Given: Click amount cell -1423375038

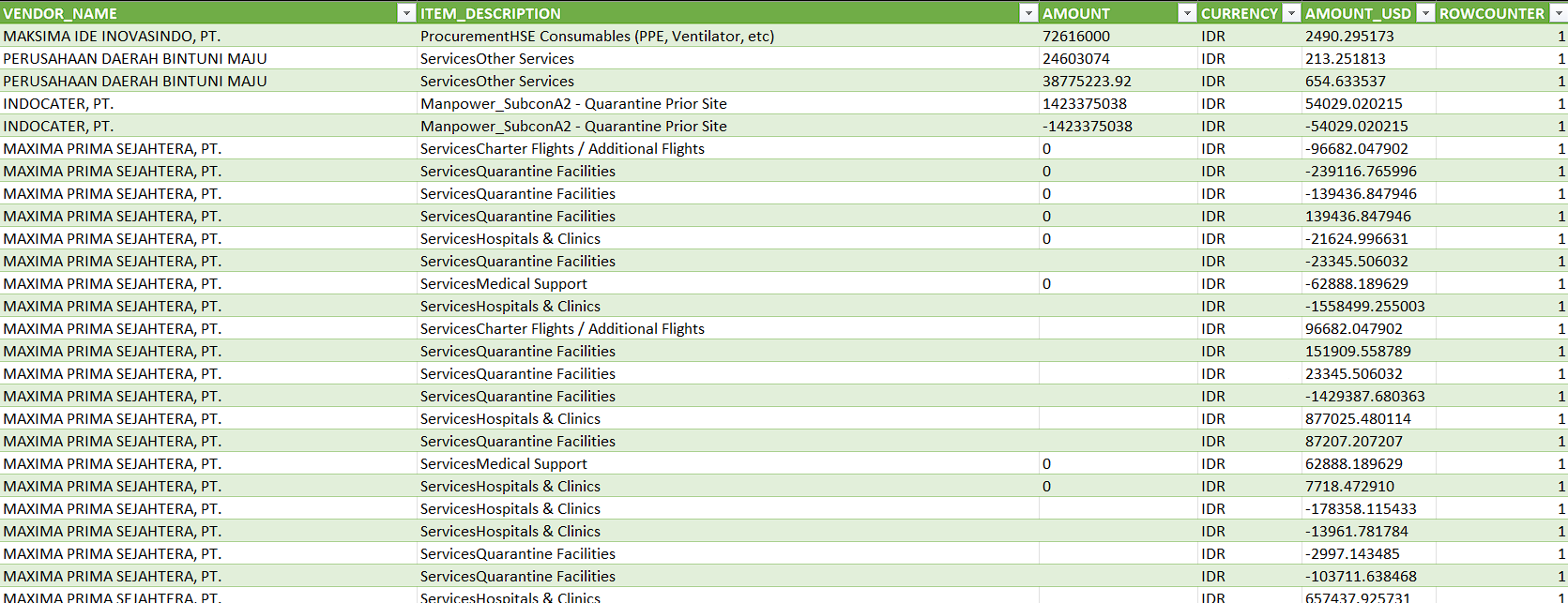Looking at the screenshot, I should point(1119,126).
